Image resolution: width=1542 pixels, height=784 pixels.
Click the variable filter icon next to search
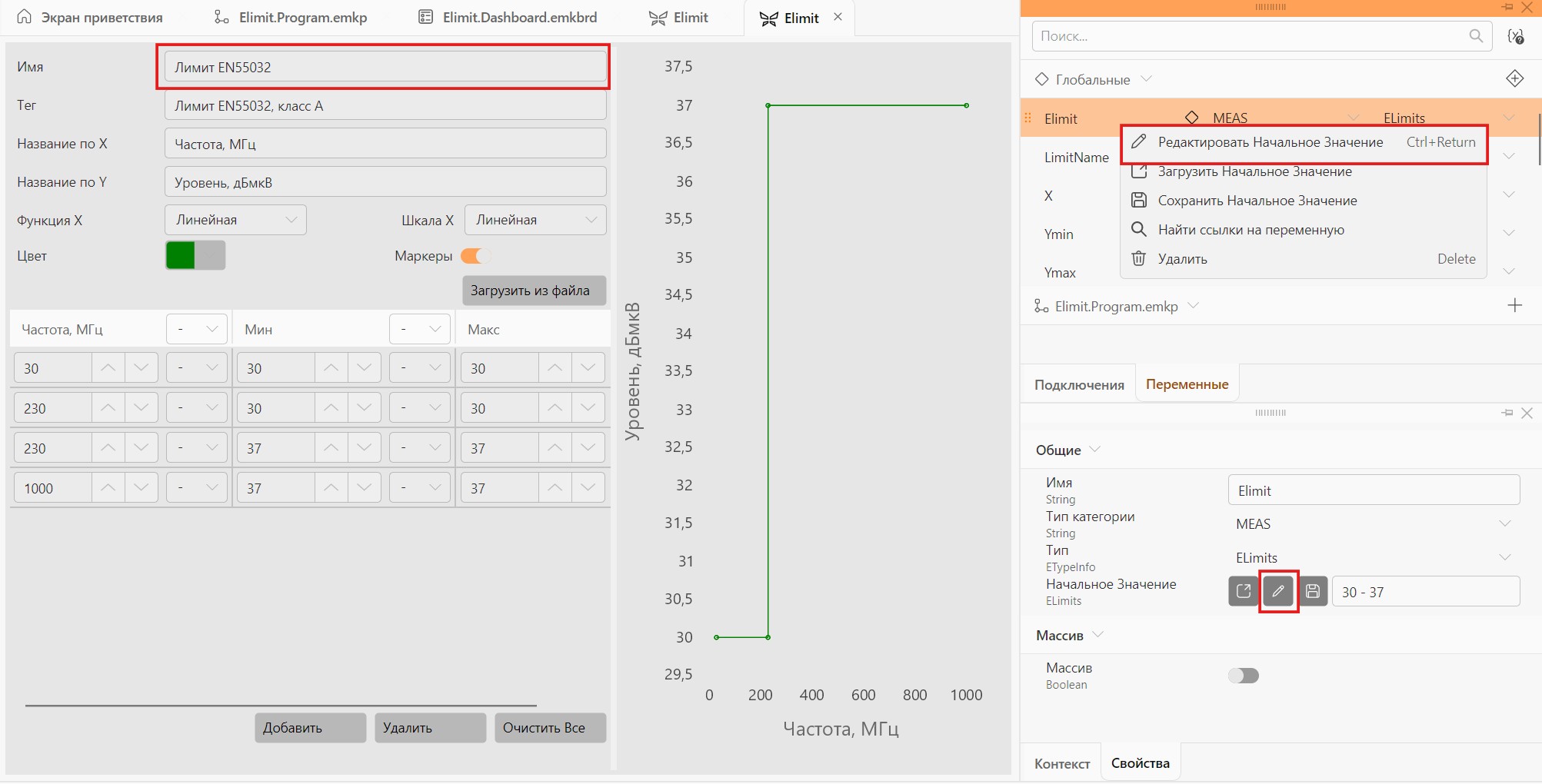point(1516,36)
